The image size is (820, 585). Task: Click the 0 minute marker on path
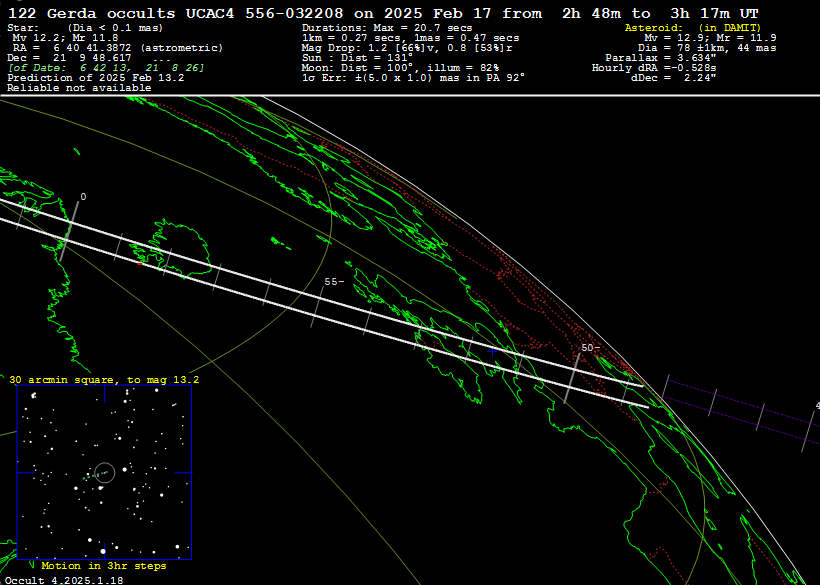click(x=83, y=197)
